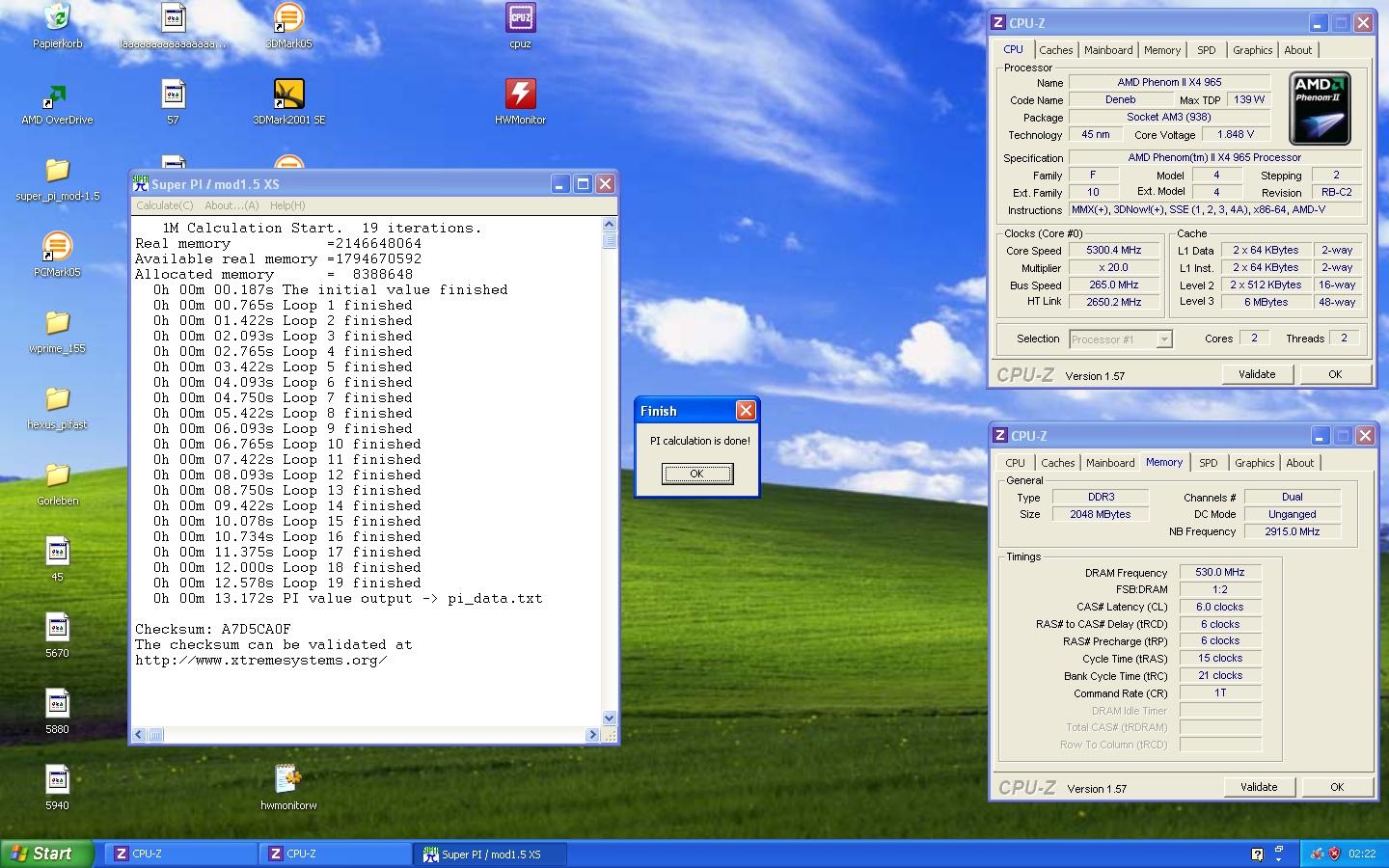Switch to About tab in lower CPU-Z

click(1300, 463)
